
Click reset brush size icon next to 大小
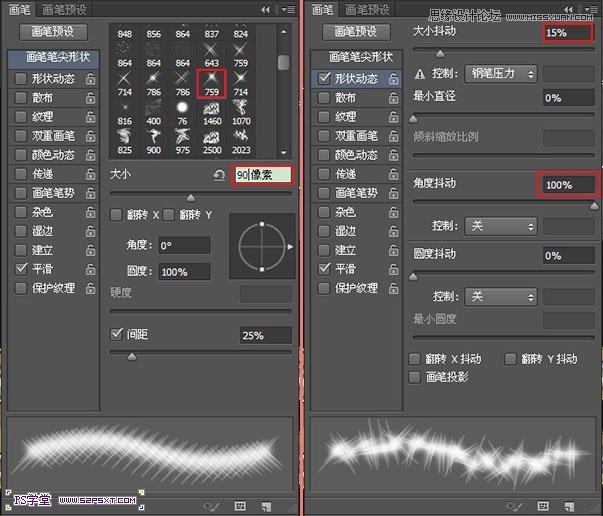click(219, 175)
